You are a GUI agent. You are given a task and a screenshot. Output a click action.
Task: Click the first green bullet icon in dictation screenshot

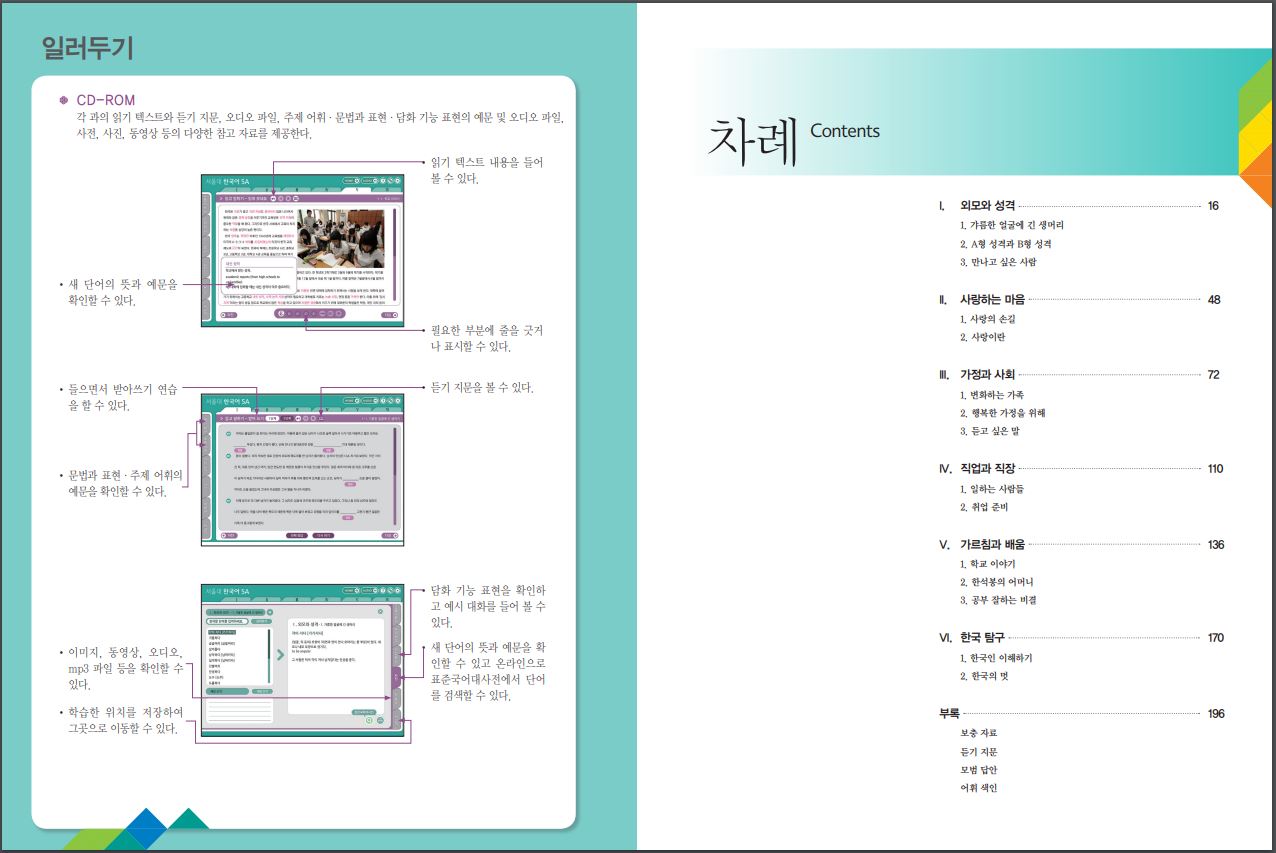(x=229, y=434)
